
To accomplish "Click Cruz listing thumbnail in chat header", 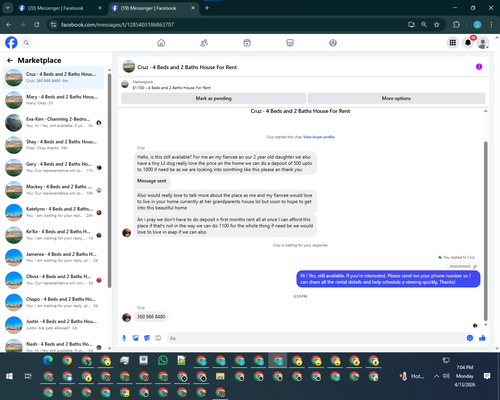I will [129, 67].
